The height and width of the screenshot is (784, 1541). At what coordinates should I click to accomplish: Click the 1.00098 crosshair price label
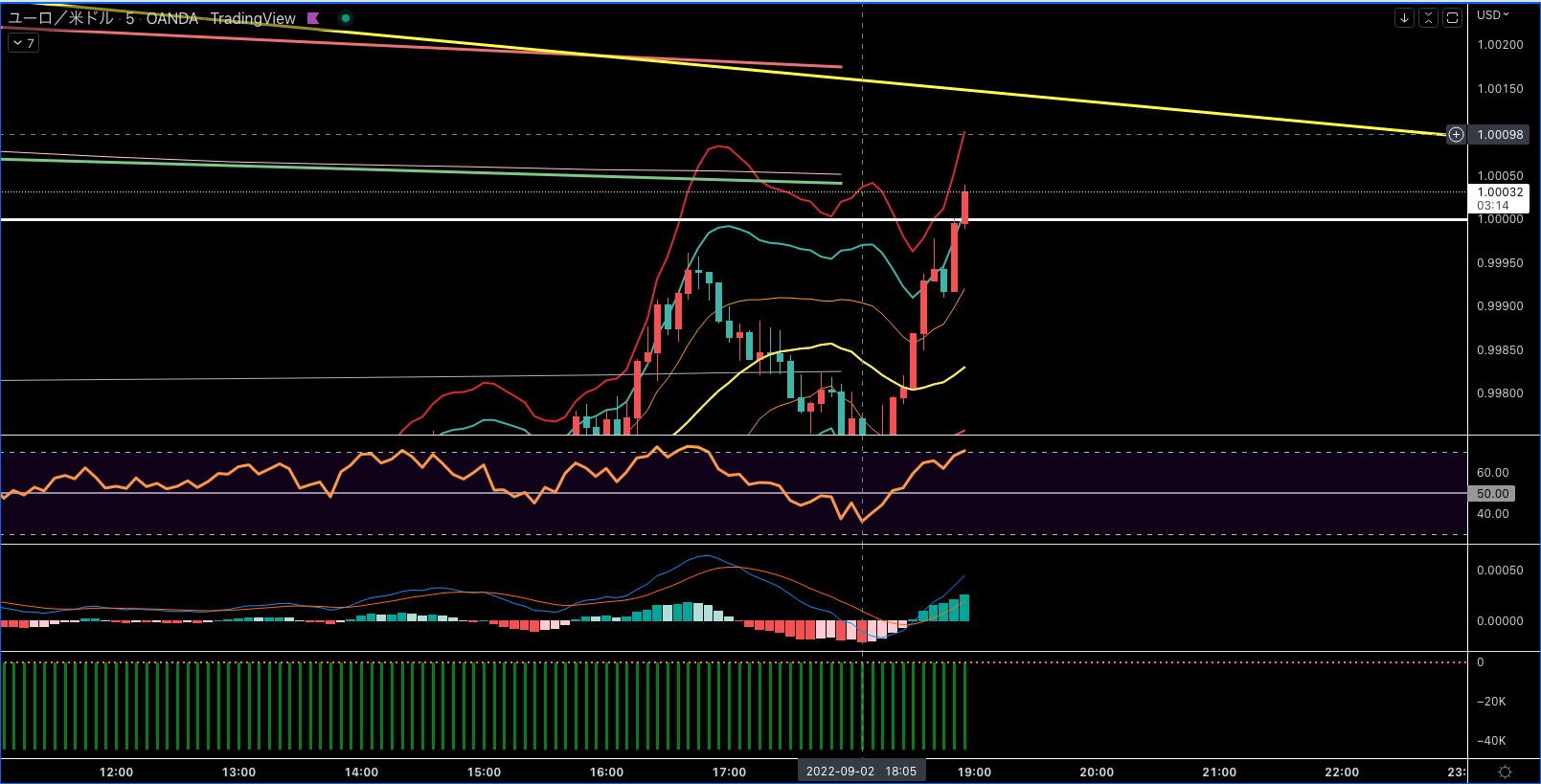1500,135
